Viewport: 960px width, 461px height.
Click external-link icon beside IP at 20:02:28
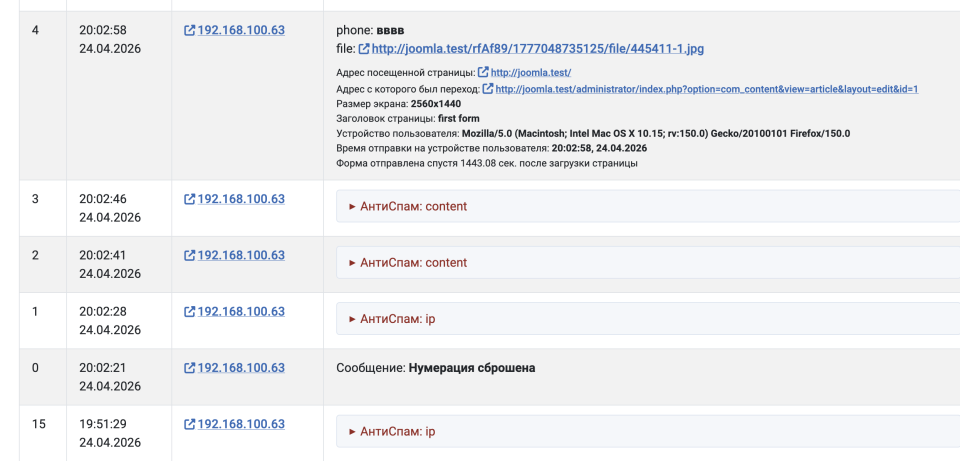pos(190,312)
